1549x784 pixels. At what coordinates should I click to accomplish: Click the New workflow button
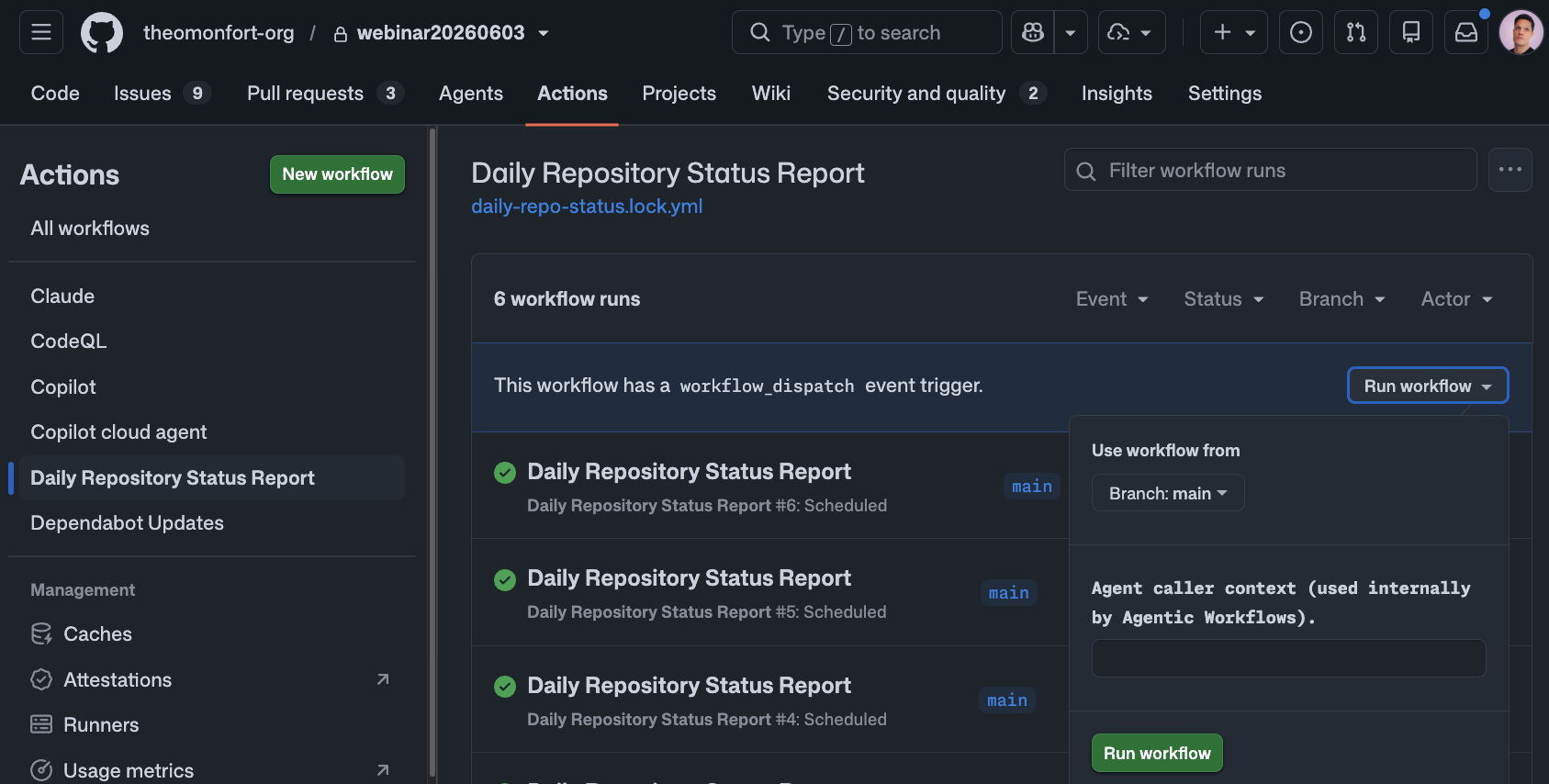pos(337,174)
